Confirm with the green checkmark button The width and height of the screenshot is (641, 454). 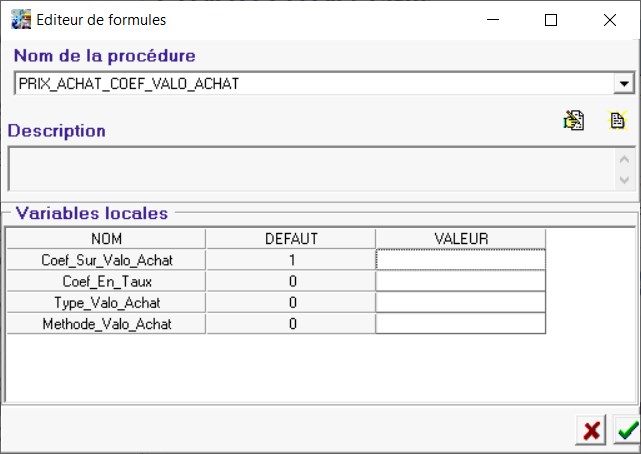[x=627, y=430]
